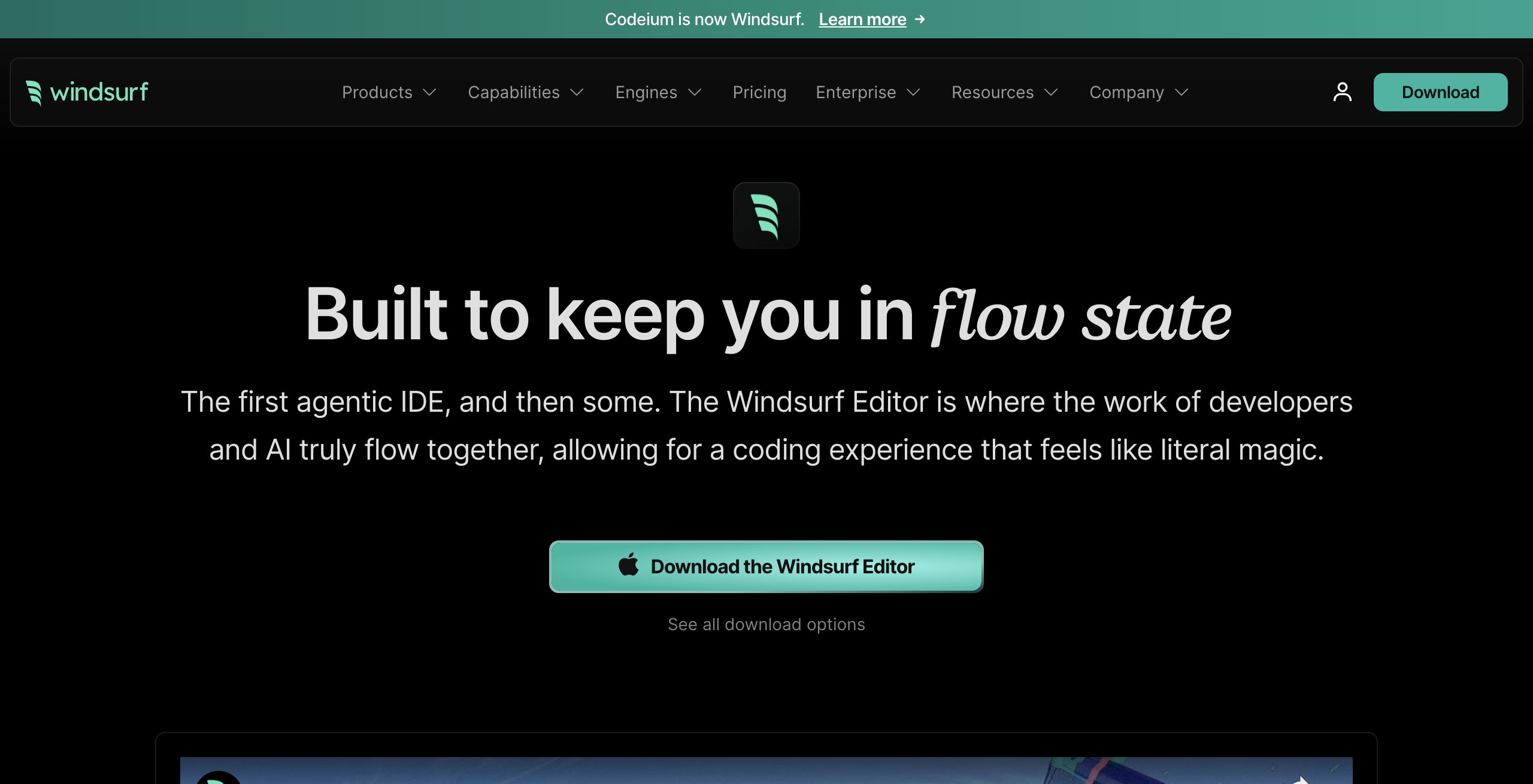Open the Resources dropdown chevron
1533x784 pixels.
click(1051, 93)
